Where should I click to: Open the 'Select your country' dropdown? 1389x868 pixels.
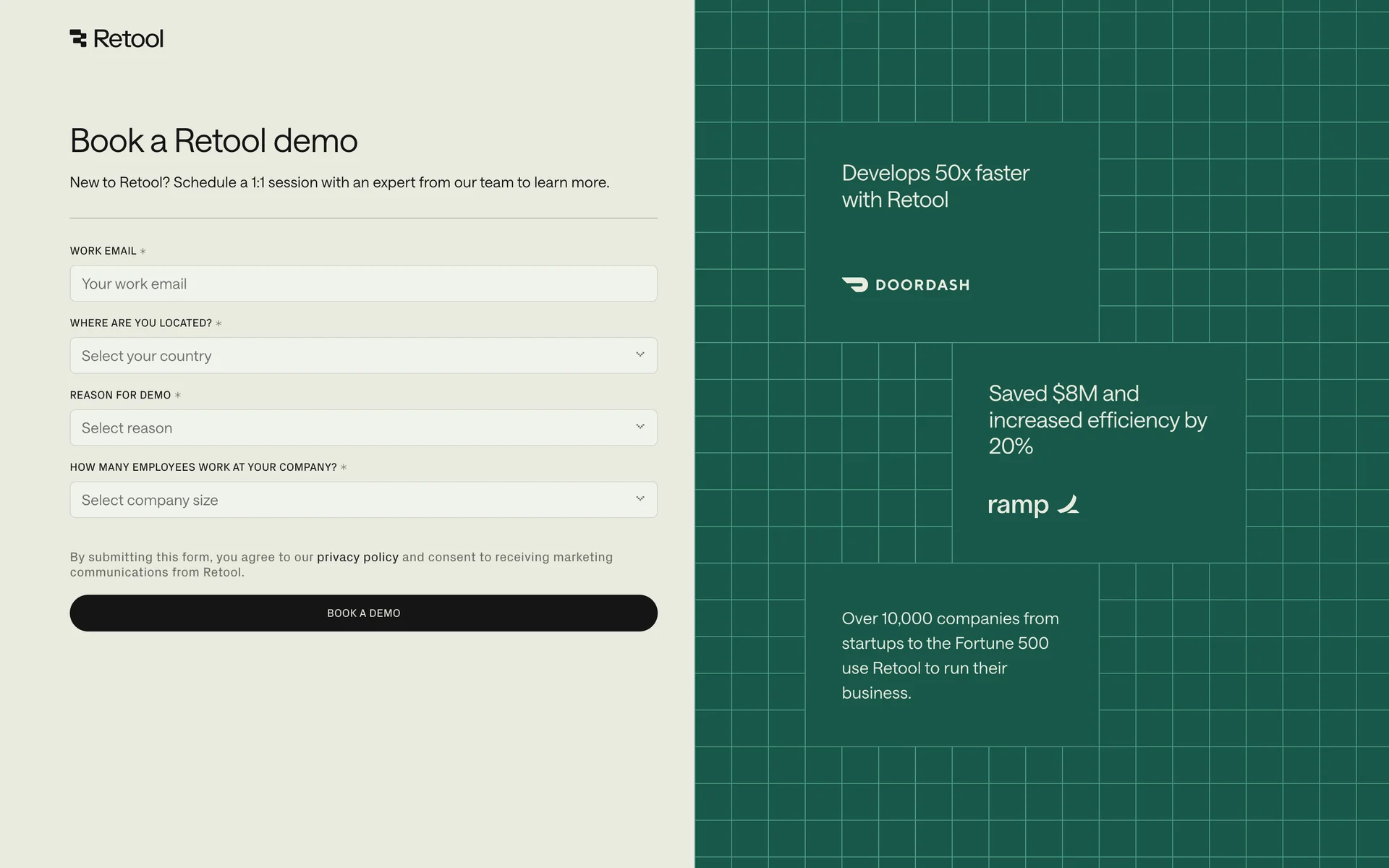(363, 355)
